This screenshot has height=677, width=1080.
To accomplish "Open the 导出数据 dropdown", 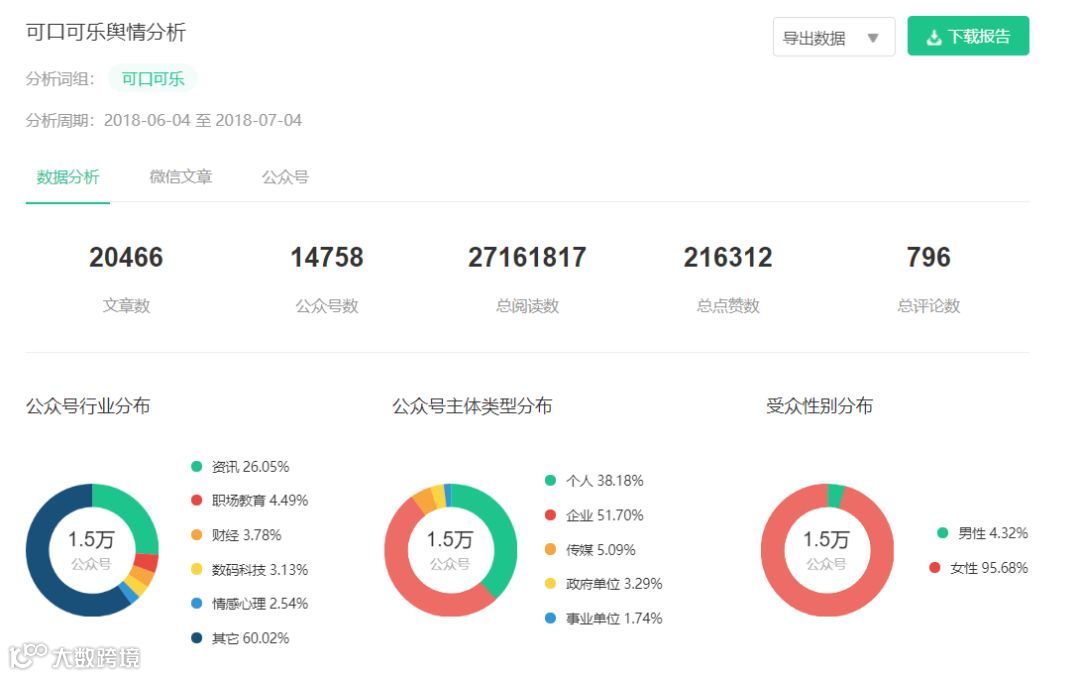I will (833, 37).
